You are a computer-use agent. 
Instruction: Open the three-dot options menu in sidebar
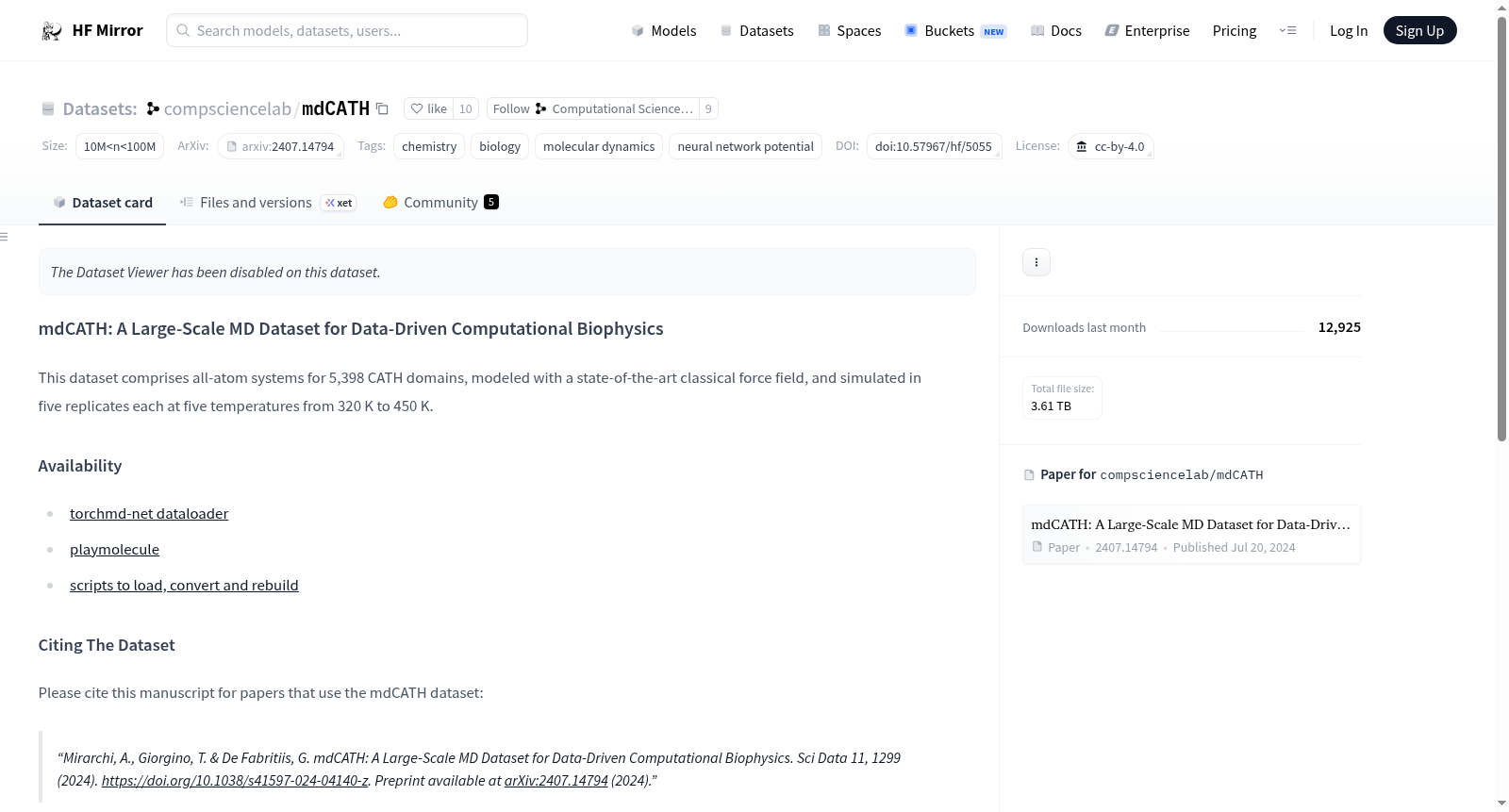click(x=1036, y=262)
